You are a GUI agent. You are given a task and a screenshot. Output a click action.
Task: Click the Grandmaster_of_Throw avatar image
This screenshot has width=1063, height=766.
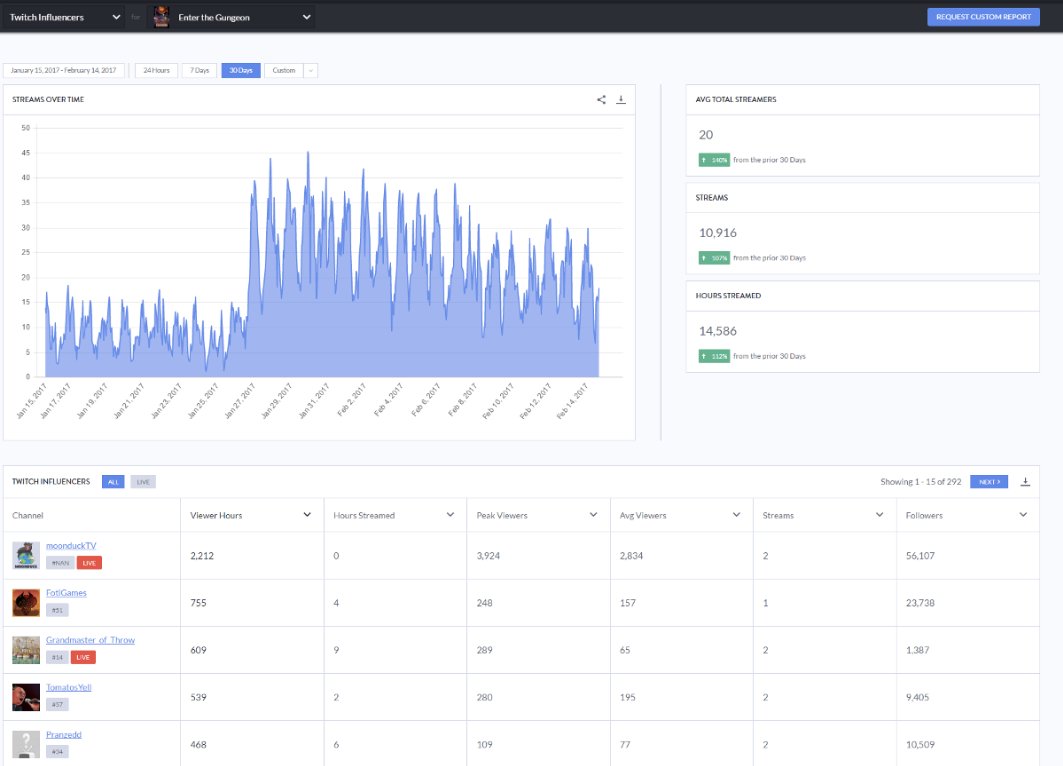click(26, 649)
